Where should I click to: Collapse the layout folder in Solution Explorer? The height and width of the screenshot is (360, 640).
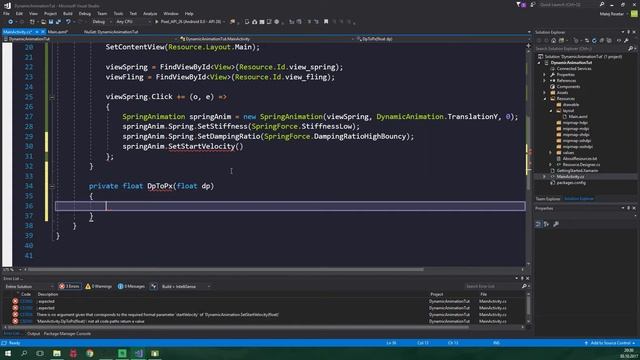pos(551,111)
